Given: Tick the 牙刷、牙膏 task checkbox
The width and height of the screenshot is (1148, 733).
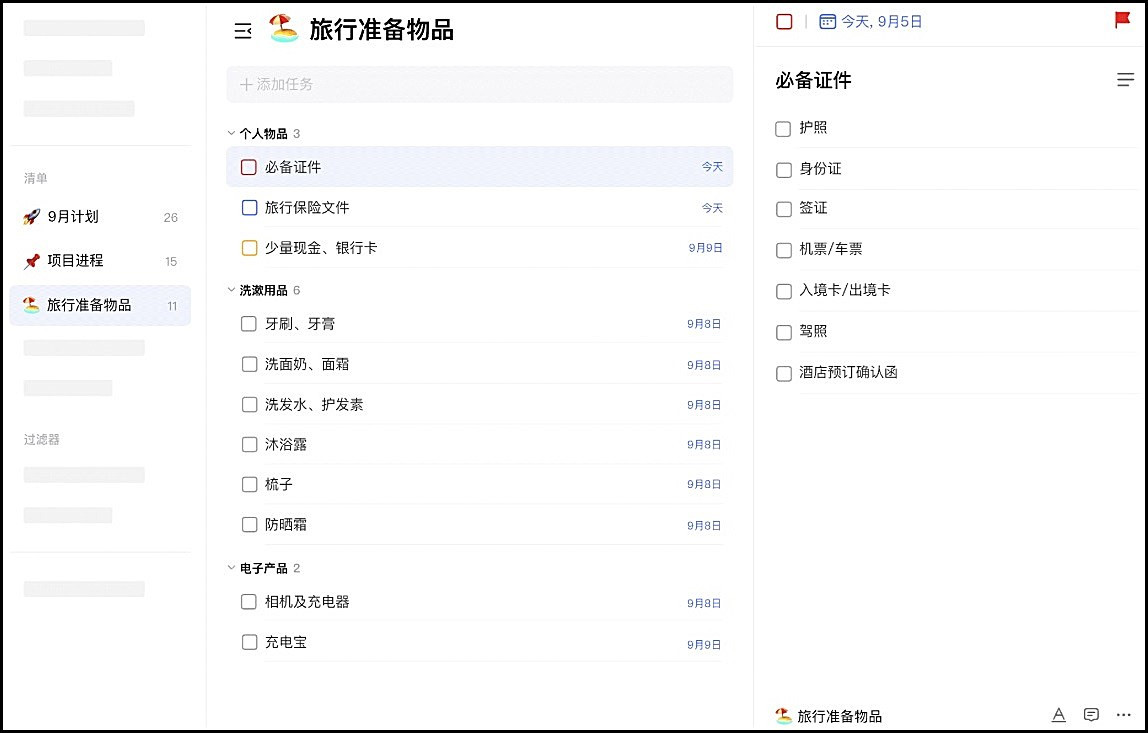Looking at the screenshot, I should (x=250, y=324).
